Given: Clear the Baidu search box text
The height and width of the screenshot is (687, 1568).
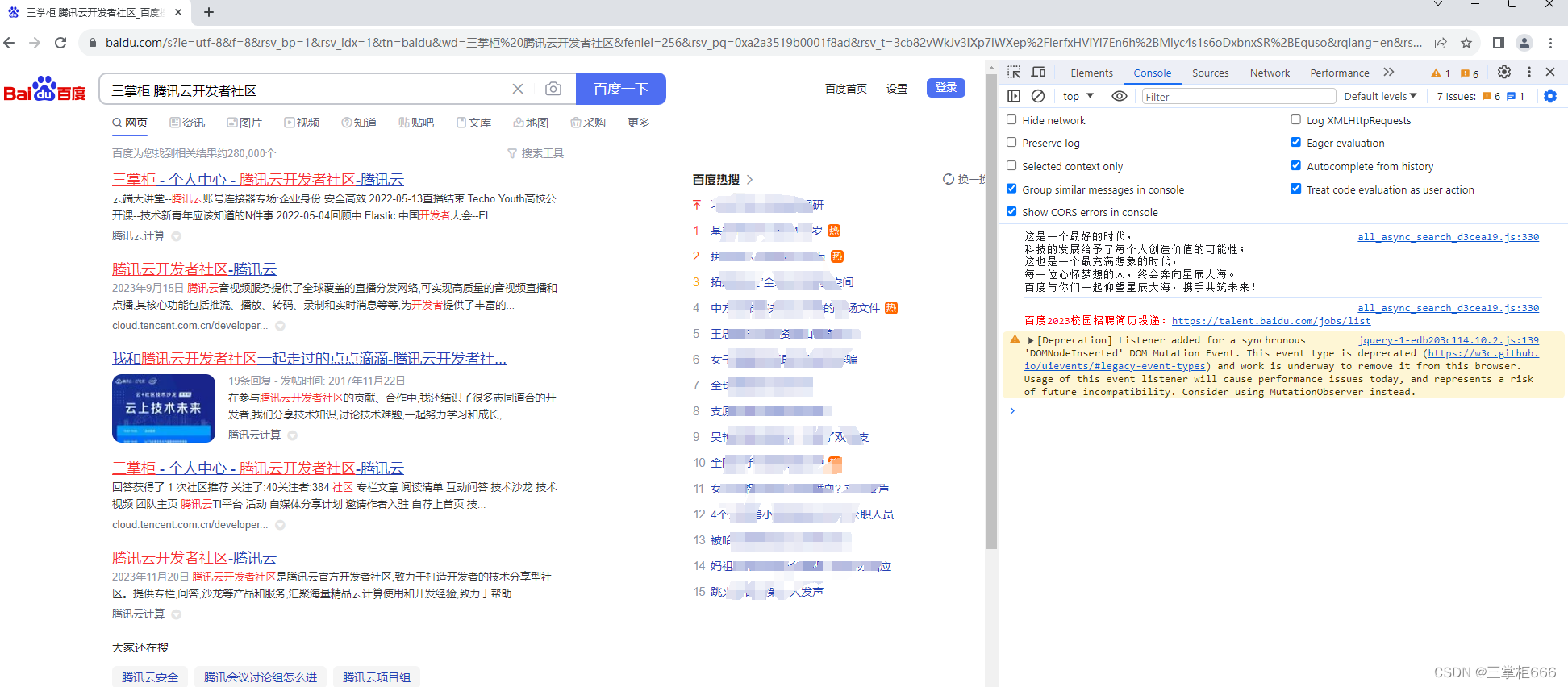Looking at the screenshot, I should pos(518,89).
